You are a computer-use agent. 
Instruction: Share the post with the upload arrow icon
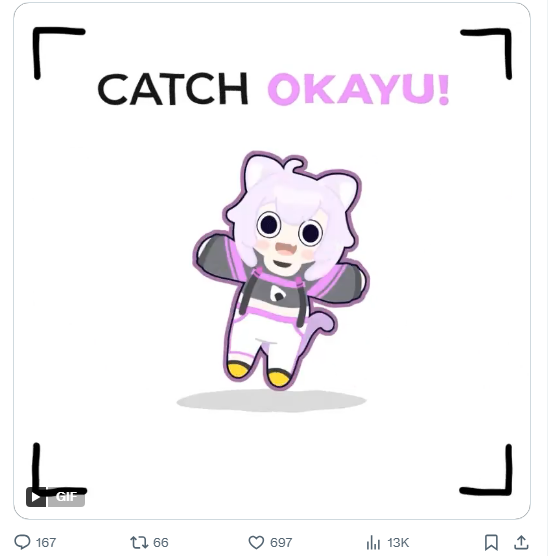[x=521, y=542]
